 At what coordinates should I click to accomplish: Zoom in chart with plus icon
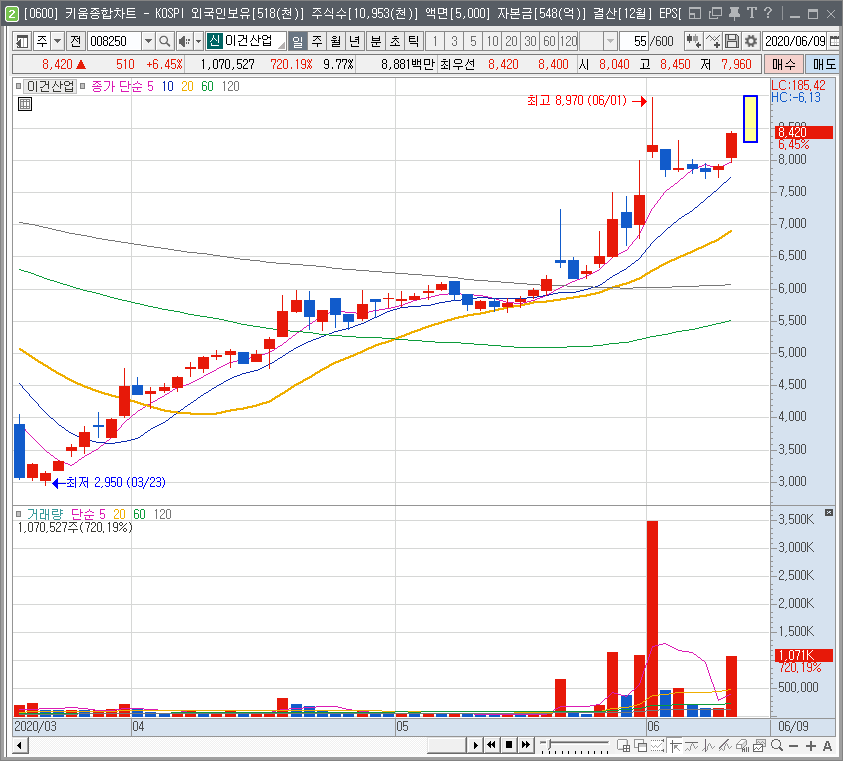click(x=811, y=746)
